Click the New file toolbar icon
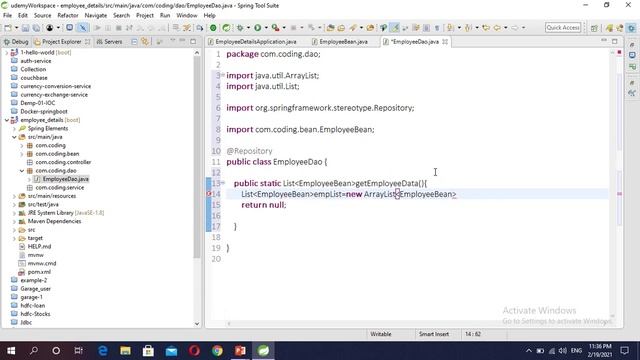This screenshot has width=640, height=360. pyautogui.click(x=8, y=28)
